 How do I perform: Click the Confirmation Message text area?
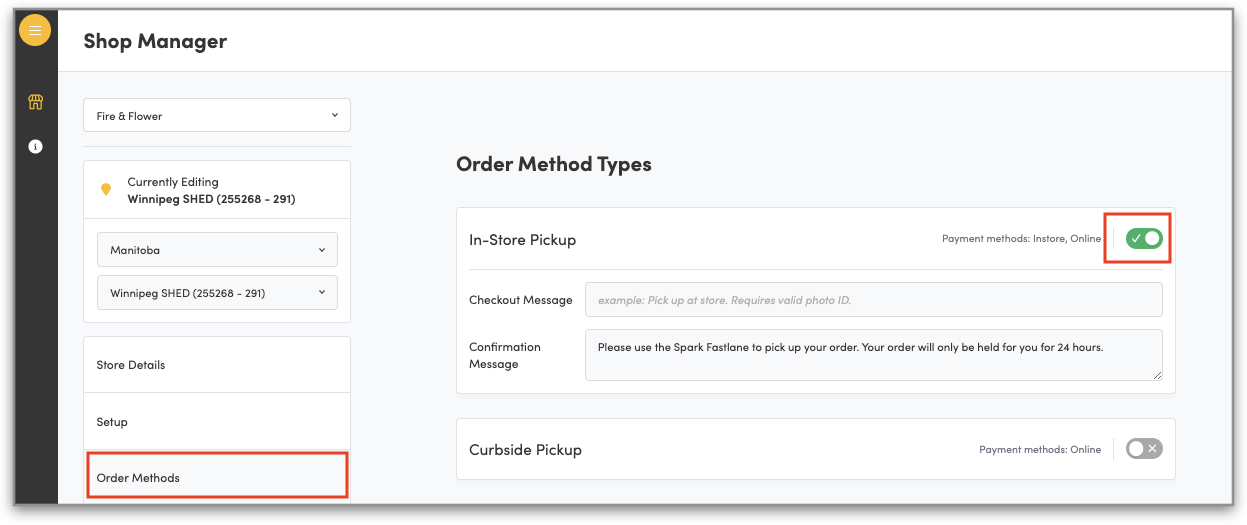(x=873, y=355)
